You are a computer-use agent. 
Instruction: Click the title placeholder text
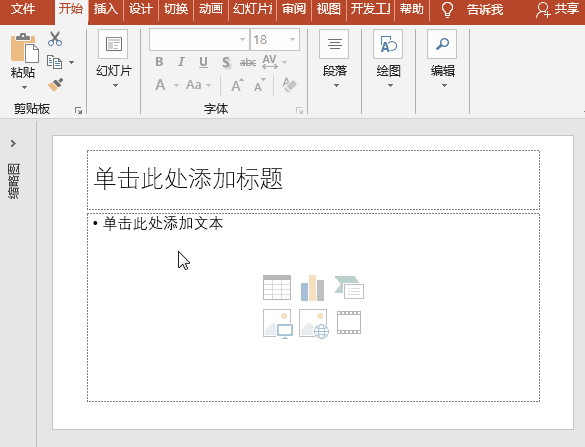coord(188,178)
